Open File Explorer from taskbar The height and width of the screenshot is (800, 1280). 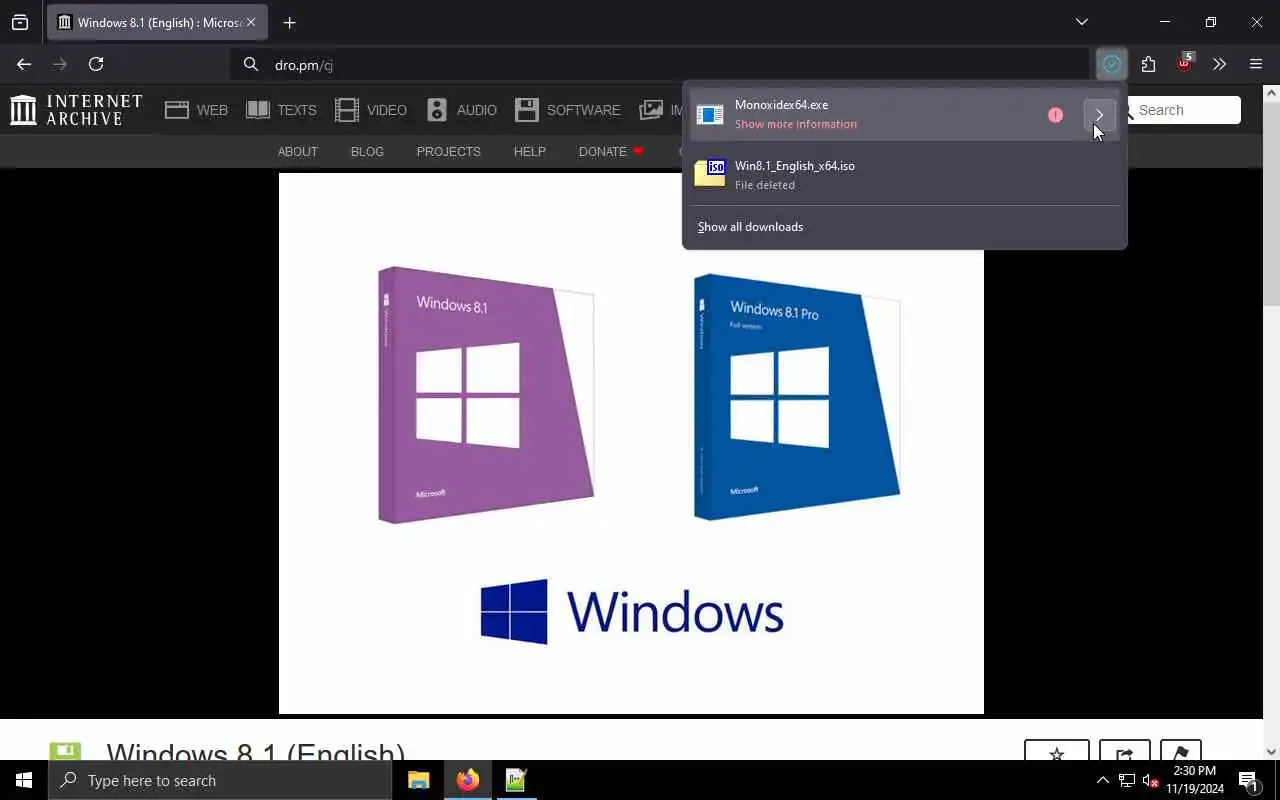tap(419, 780)
